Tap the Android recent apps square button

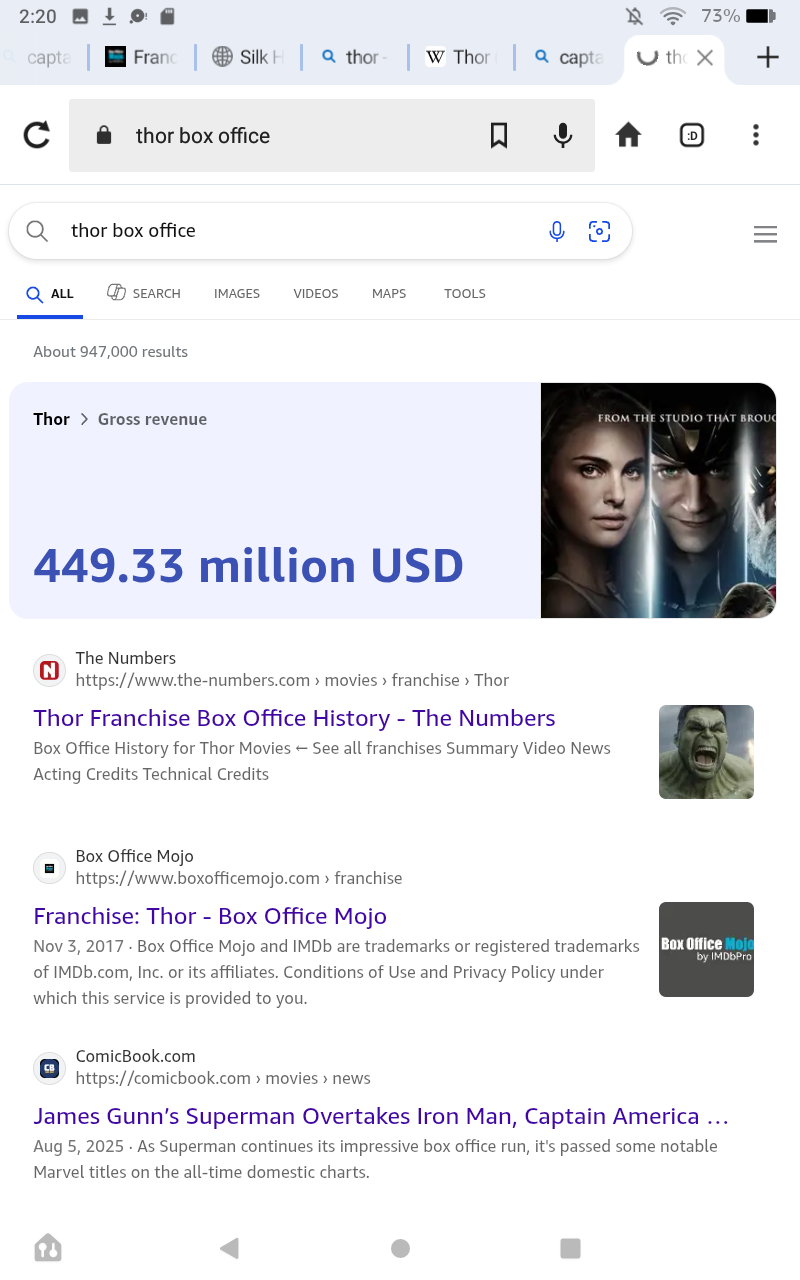(x=570, y=1247)
